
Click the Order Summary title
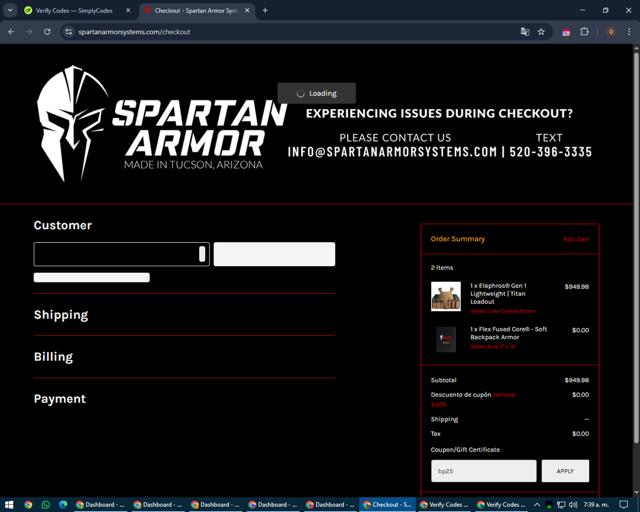click(458, 239)
